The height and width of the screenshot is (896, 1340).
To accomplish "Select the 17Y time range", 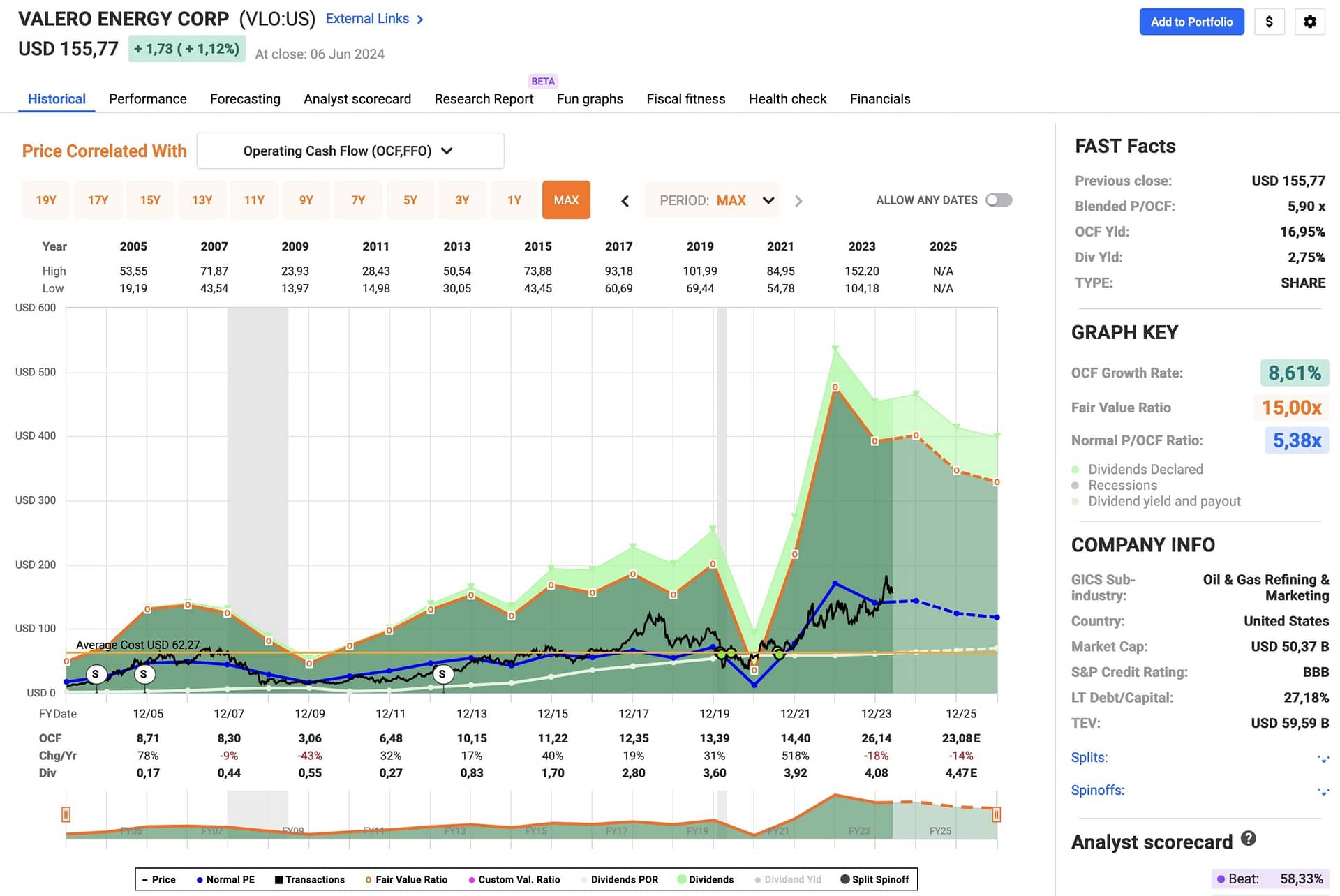I will (98, 200).
